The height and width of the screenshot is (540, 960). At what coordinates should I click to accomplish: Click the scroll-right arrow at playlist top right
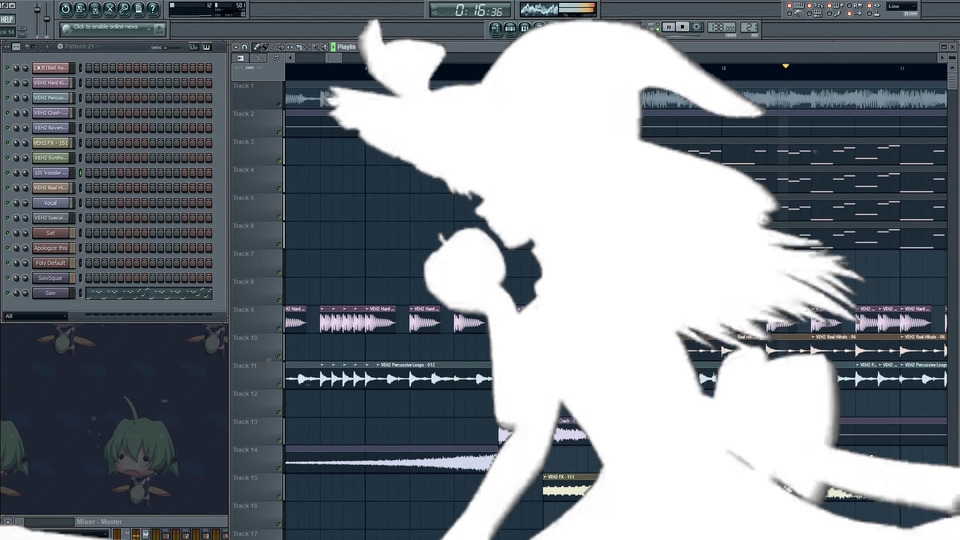click(942, 58)
